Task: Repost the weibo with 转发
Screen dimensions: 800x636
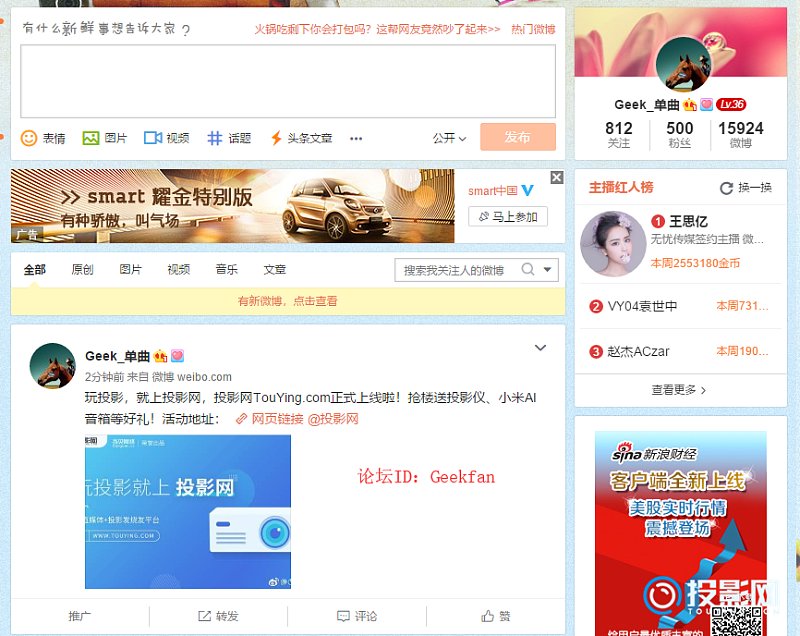Action: [218, 616]
